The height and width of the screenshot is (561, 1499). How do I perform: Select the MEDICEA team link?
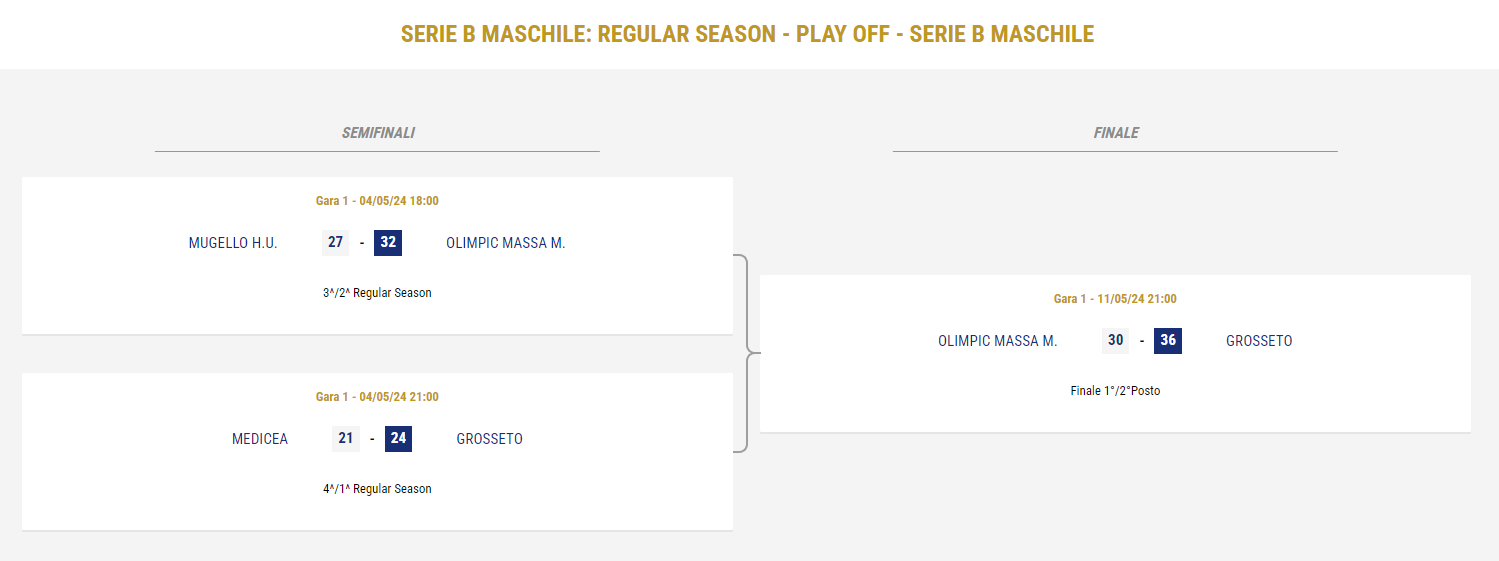[x=260, y=439]
